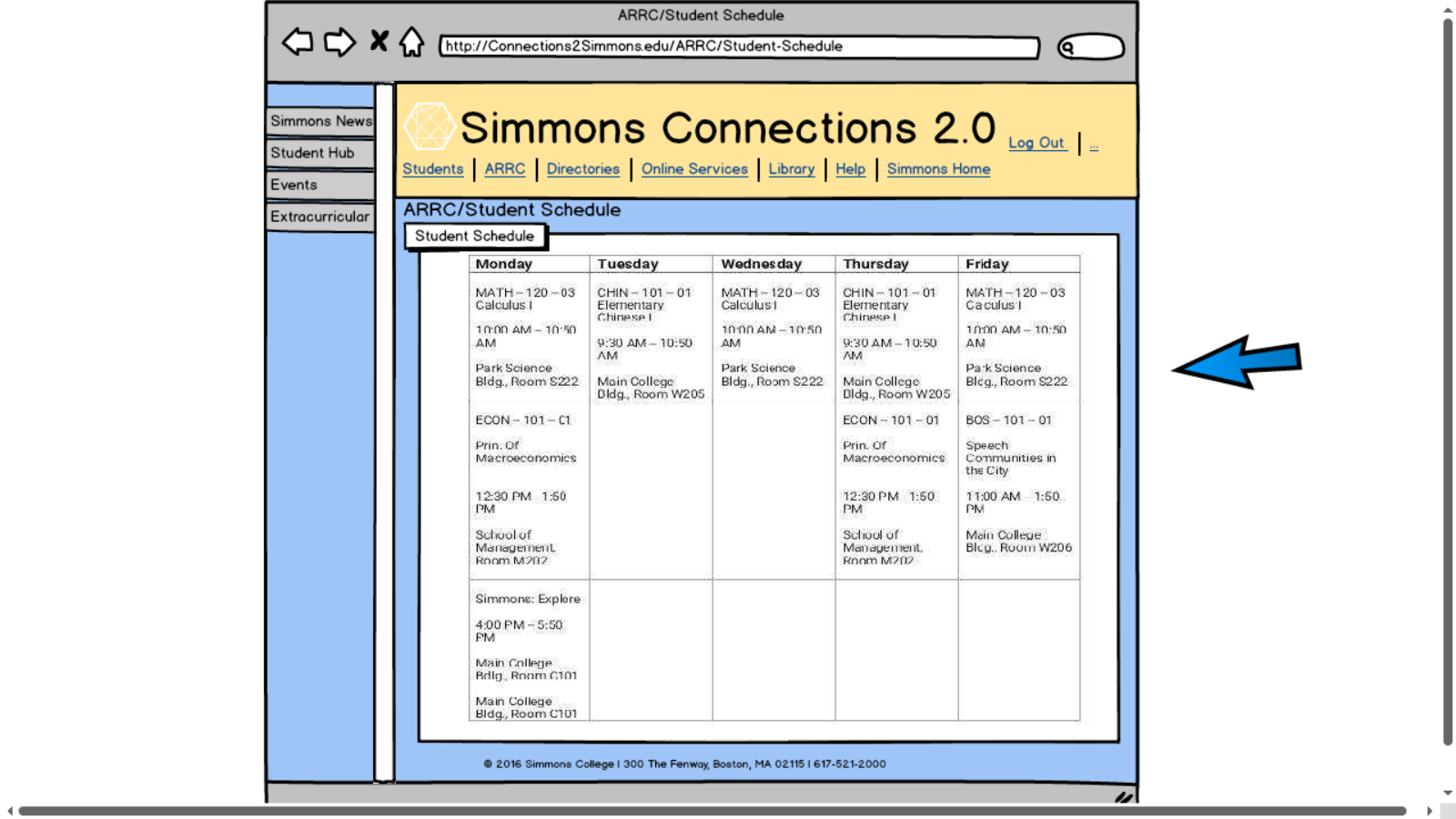The width and height of the screenshot is (1456, 819).
Task: Open Simmons News in sidebar
Action: click(320, 121)
